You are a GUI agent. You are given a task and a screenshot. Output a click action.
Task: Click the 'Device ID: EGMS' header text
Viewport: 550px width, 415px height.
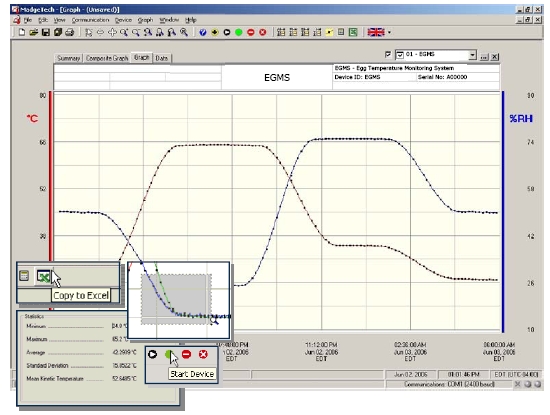(x=357, y=77)
